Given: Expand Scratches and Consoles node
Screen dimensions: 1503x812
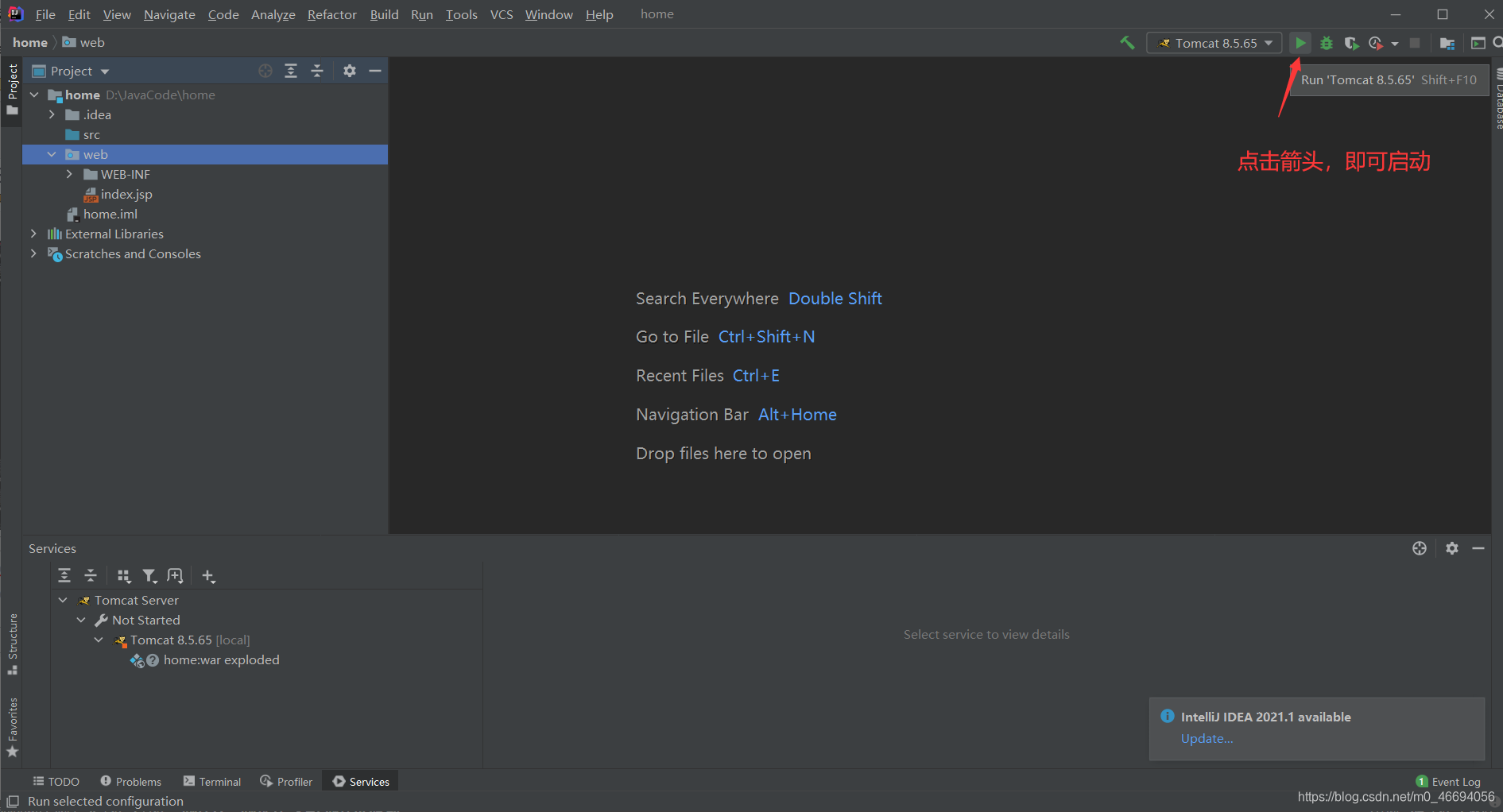Looking at the screenshot, I should pos(33,253).
